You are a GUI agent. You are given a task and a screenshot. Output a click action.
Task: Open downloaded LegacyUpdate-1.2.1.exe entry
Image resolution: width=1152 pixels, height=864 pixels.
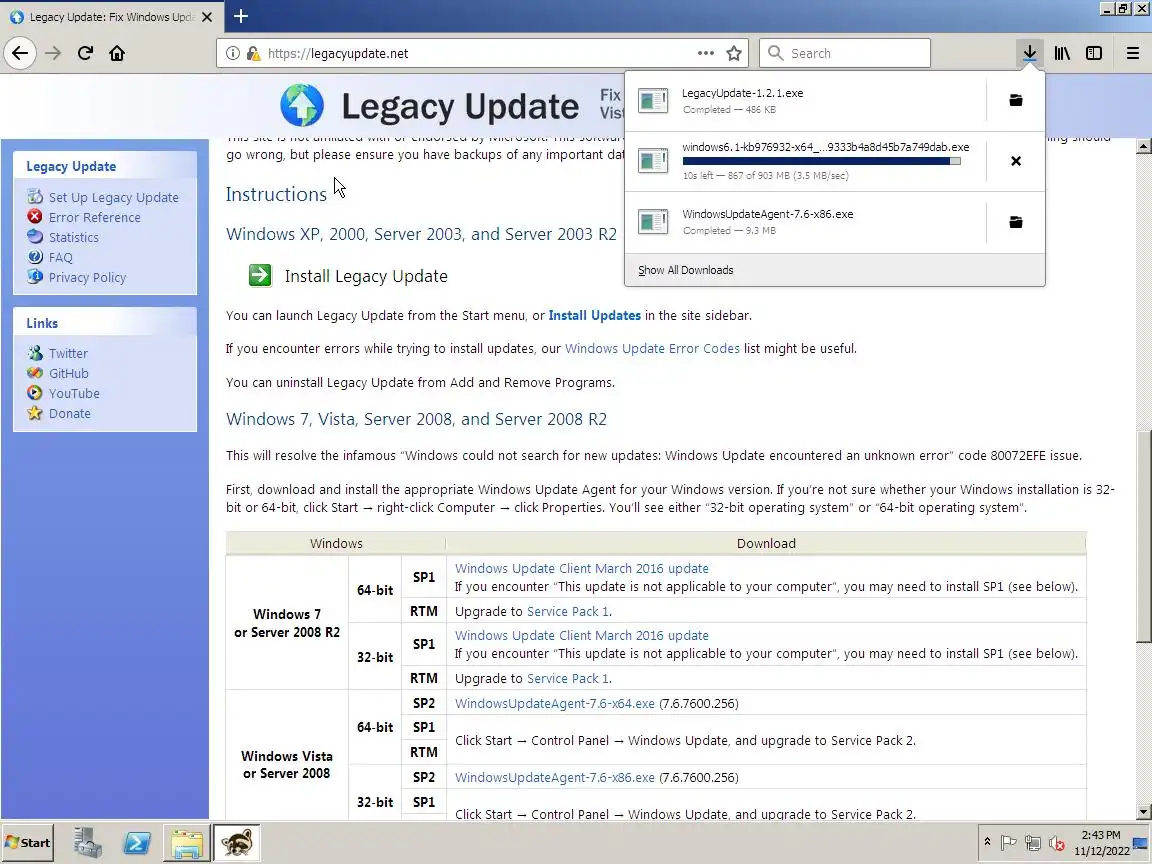tap(806, 101)
